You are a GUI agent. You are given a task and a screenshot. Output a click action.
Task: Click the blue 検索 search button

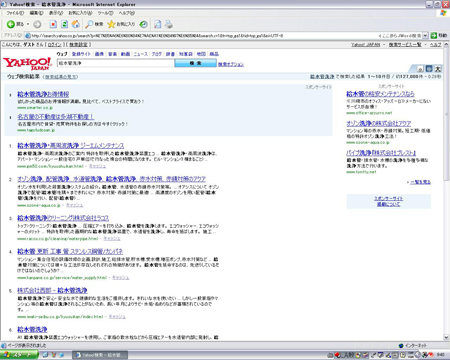[x=195, y=63]
